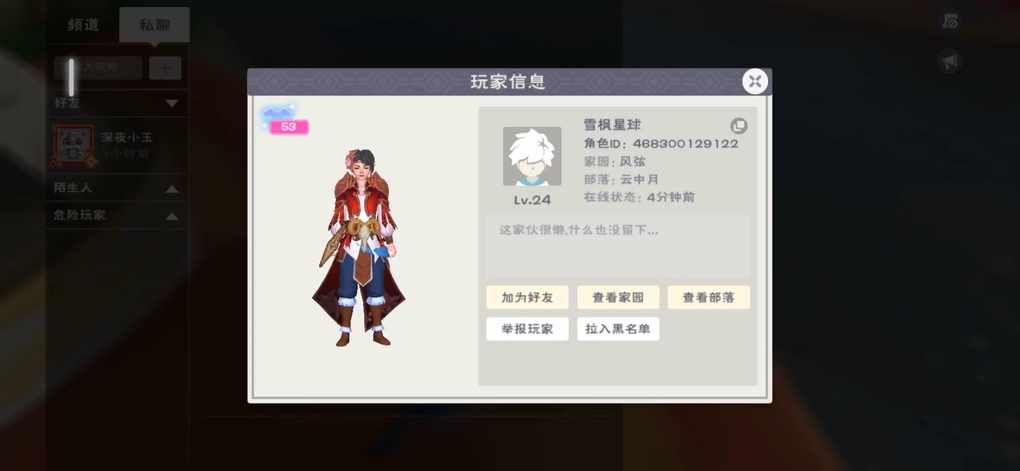Switch to the 频道 tab
Screen dimensions: 1020x471
[84, 25]
